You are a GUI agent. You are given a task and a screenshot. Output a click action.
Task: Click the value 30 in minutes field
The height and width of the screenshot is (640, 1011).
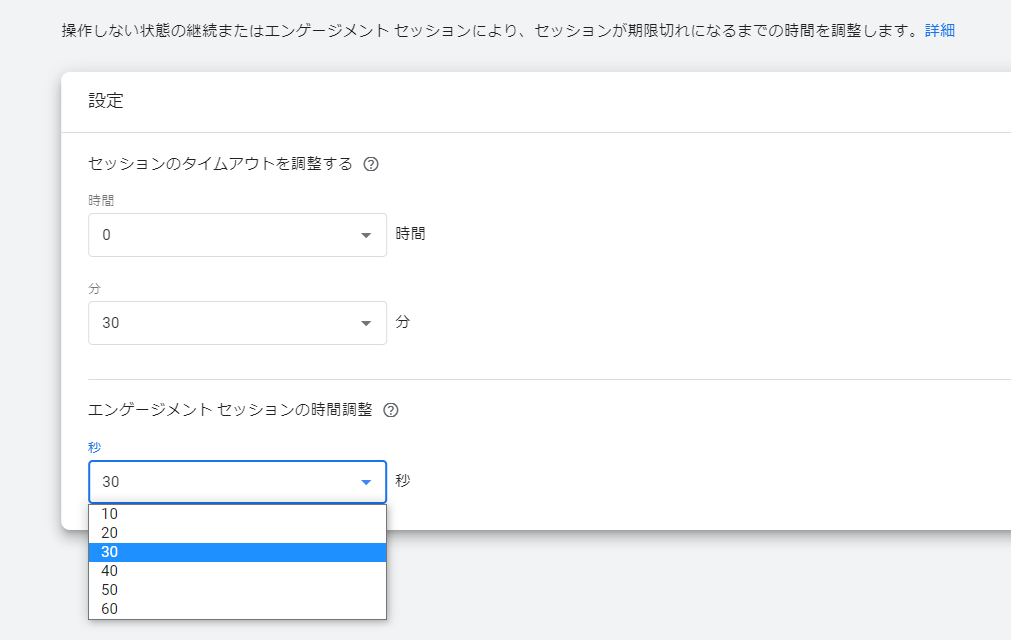coord(111,323)
